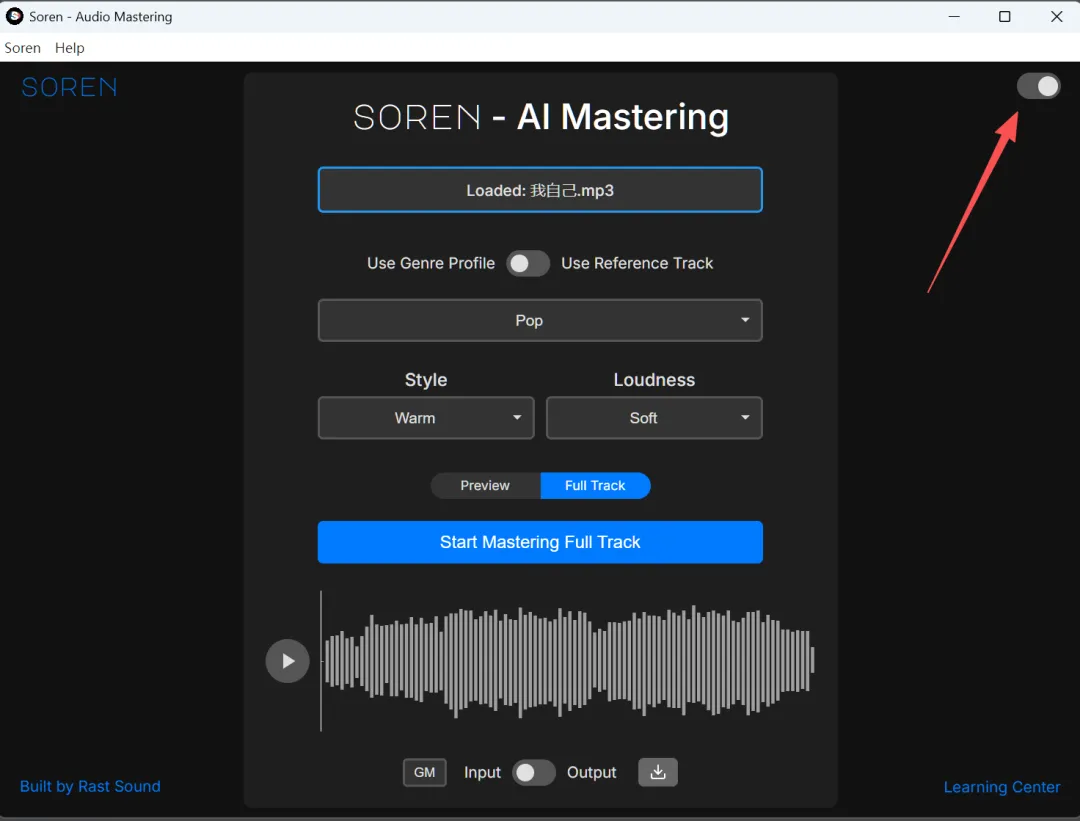Maximize the Soren window
Screen dimensions: 1080x821
1005,17
